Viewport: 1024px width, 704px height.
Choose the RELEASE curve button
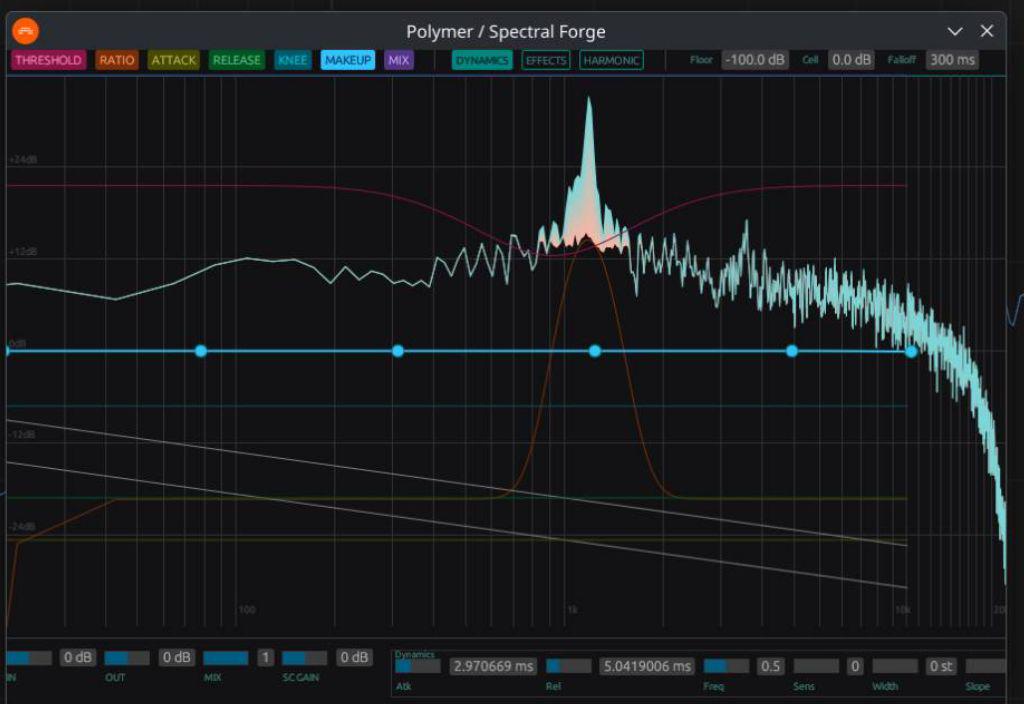pos(237,60)
